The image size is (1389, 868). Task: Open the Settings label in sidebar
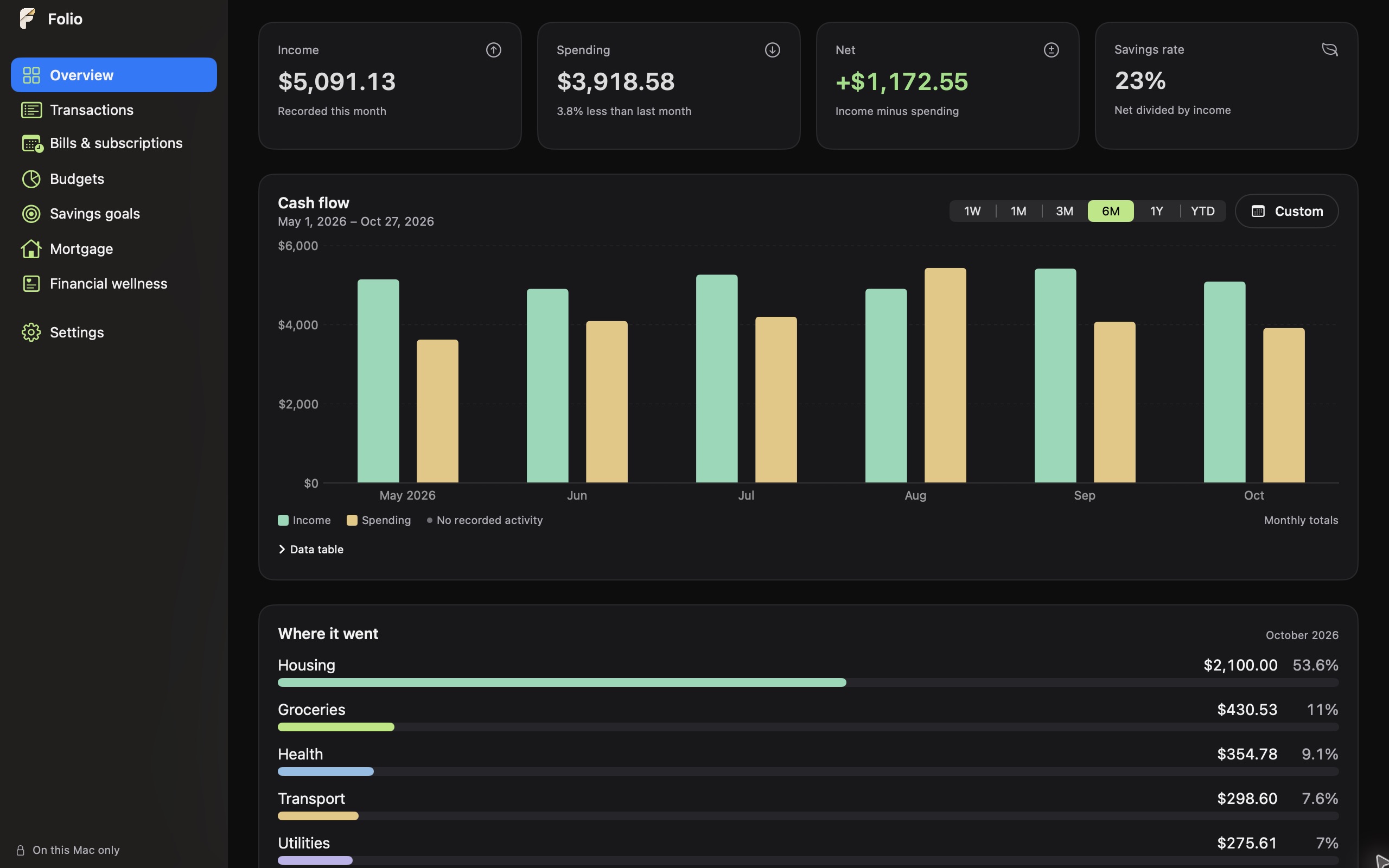point(77,333)
